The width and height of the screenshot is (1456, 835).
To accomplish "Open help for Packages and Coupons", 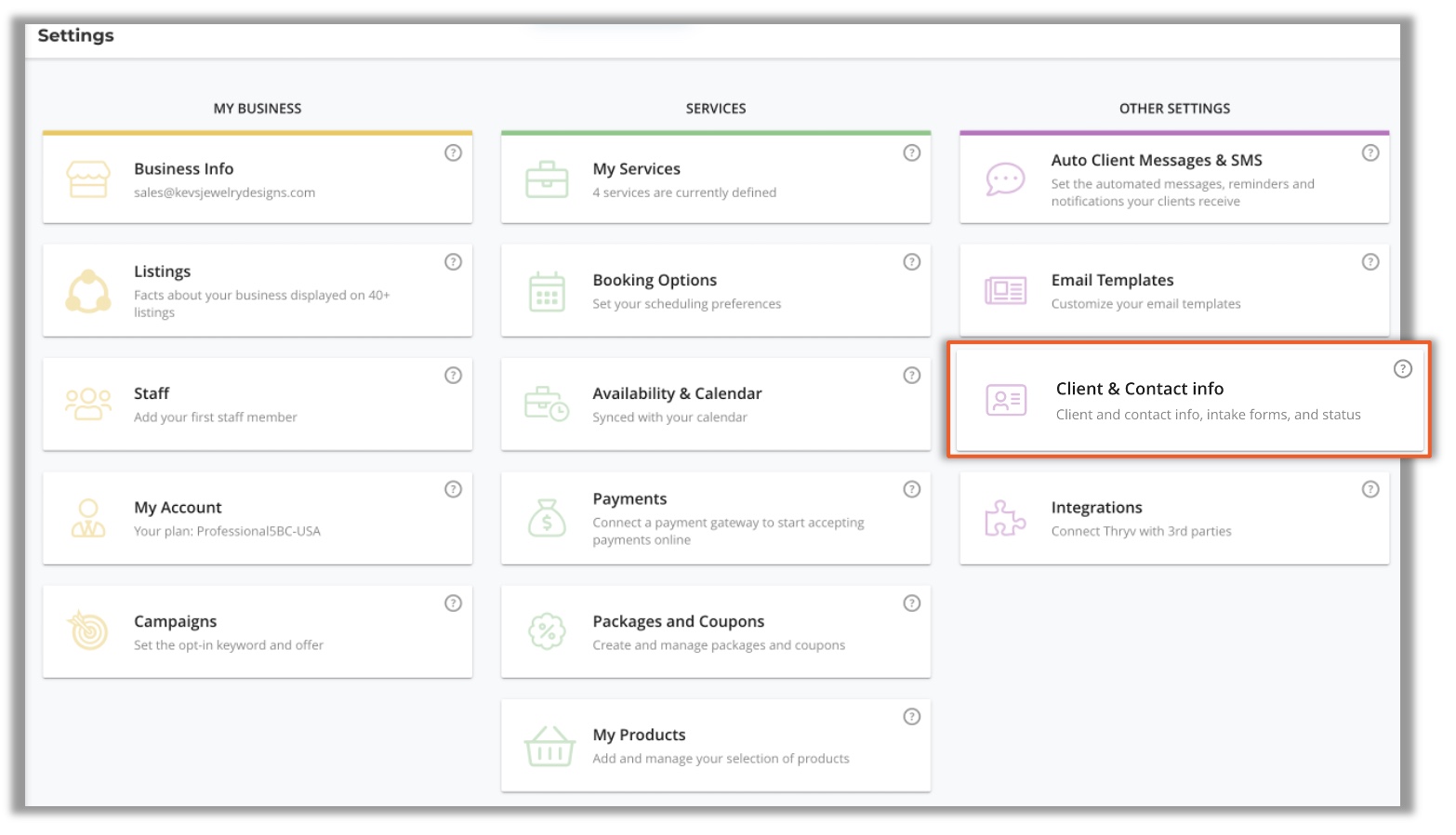I will tap(911, 603).
